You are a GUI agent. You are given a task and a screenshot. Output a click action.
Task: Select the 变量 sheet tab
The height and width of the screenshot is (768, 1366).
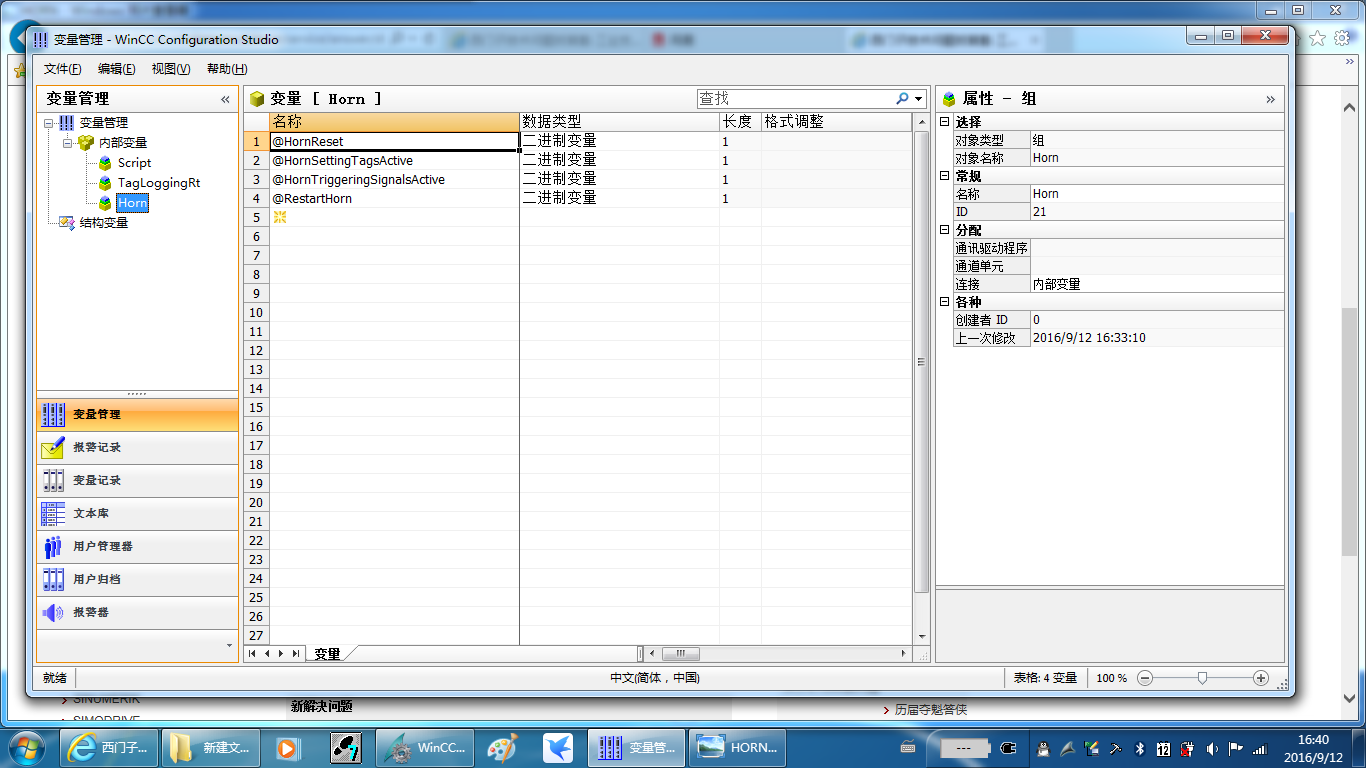pyautogui.click(x=327, y=654)
